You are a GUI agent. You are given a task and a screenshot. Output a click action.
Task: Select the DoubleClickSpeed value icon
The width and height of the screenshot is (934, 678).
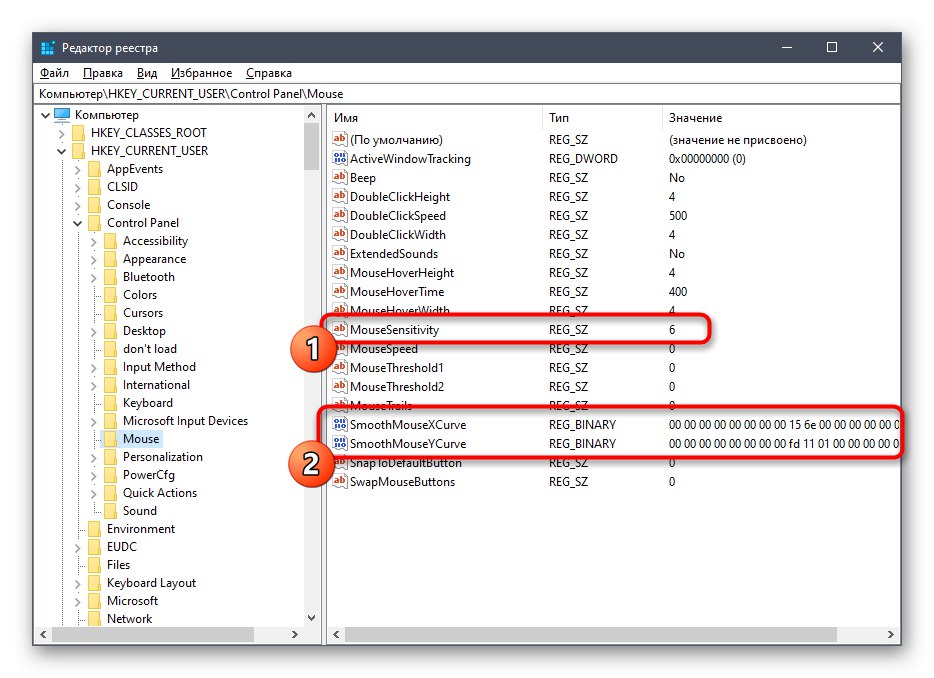[340, 216]
